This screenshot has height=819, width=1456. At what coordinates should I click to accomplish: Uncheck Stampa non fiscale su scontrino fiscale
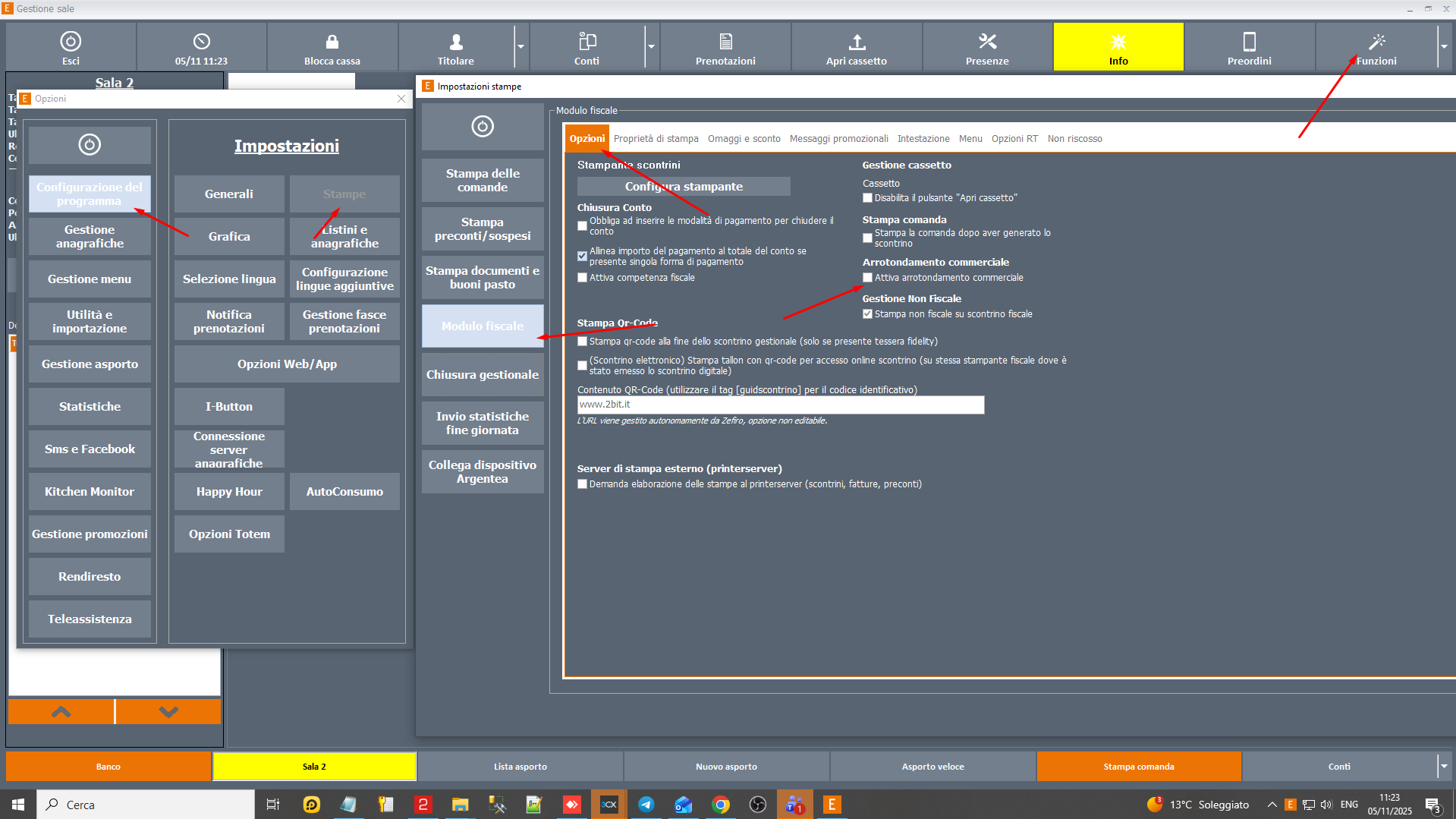867,314
